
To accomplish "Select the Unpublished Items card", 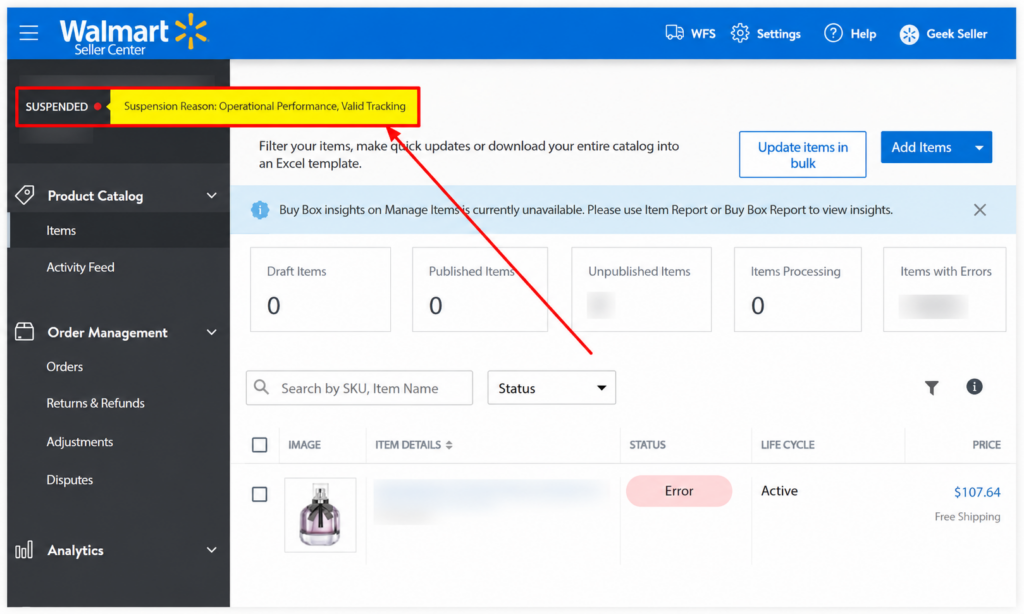I will pyautogui.click(x=641, y=289).
